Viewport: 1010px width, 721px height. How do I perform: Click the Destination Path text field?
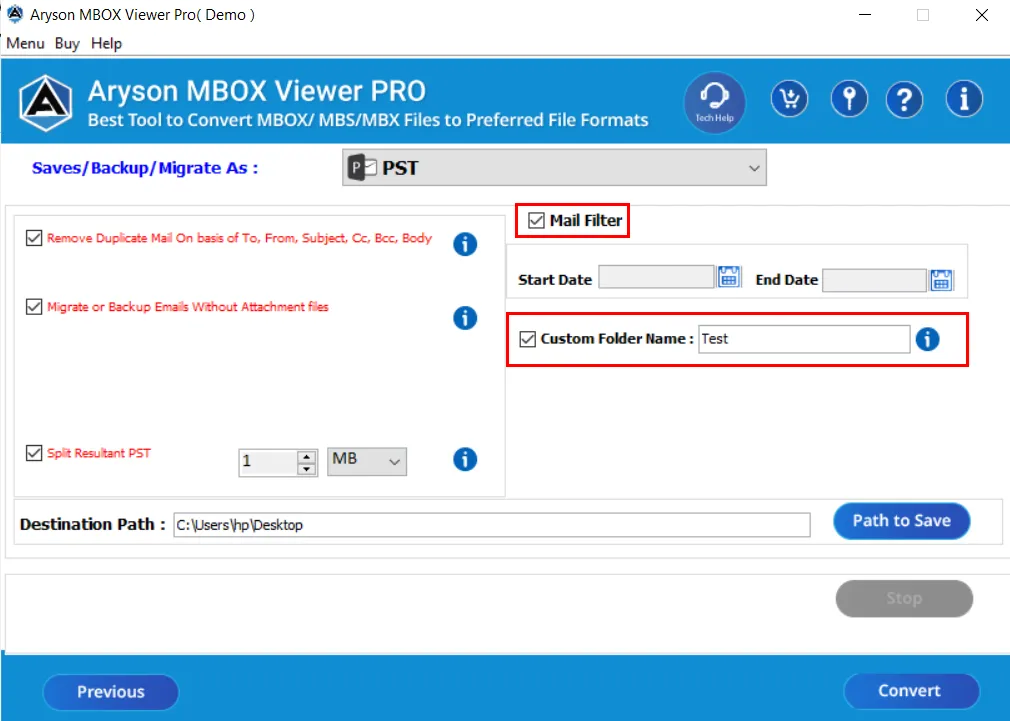(x=491, y=524)
